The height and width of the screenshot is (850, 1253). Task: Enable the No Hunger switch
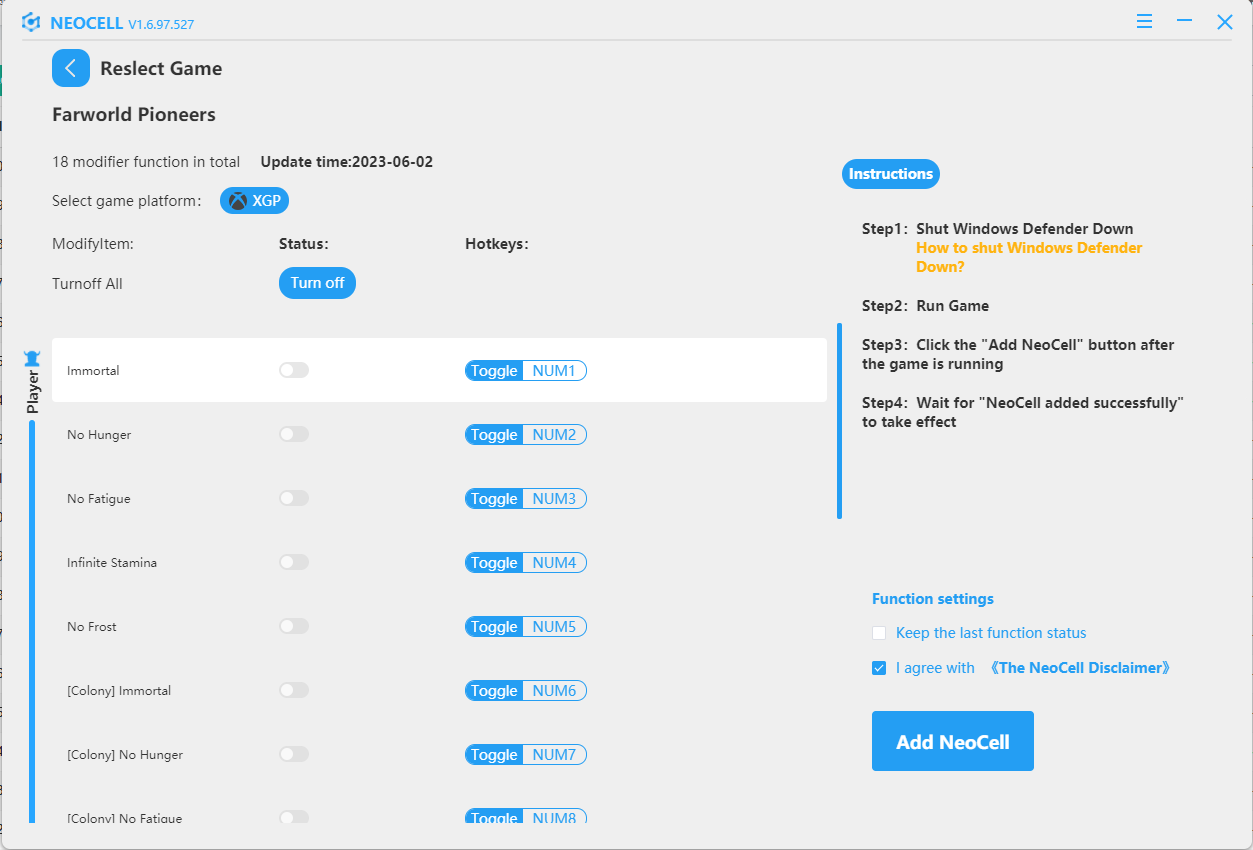[294, 434]
